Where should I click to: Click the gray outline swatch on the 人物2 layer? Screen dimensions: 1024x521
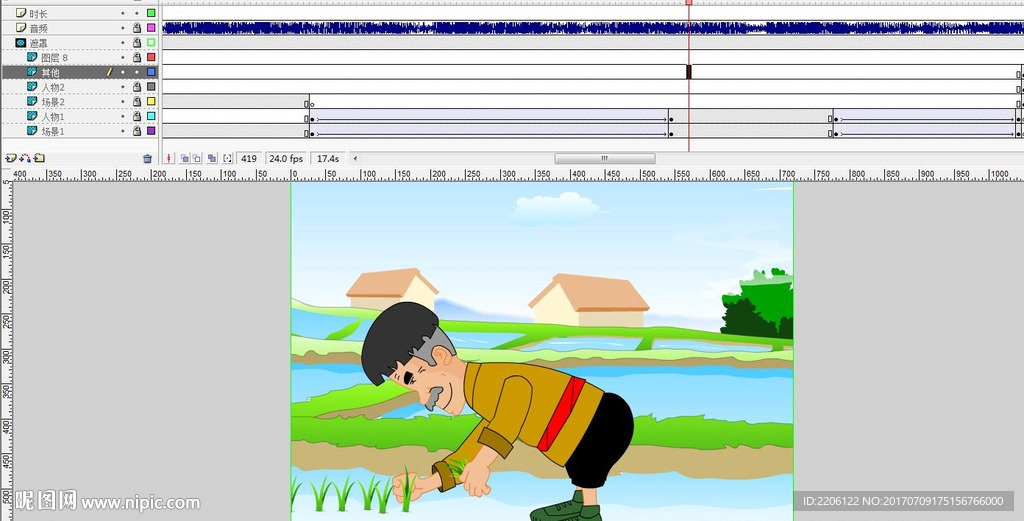click(x=151, y=86)
